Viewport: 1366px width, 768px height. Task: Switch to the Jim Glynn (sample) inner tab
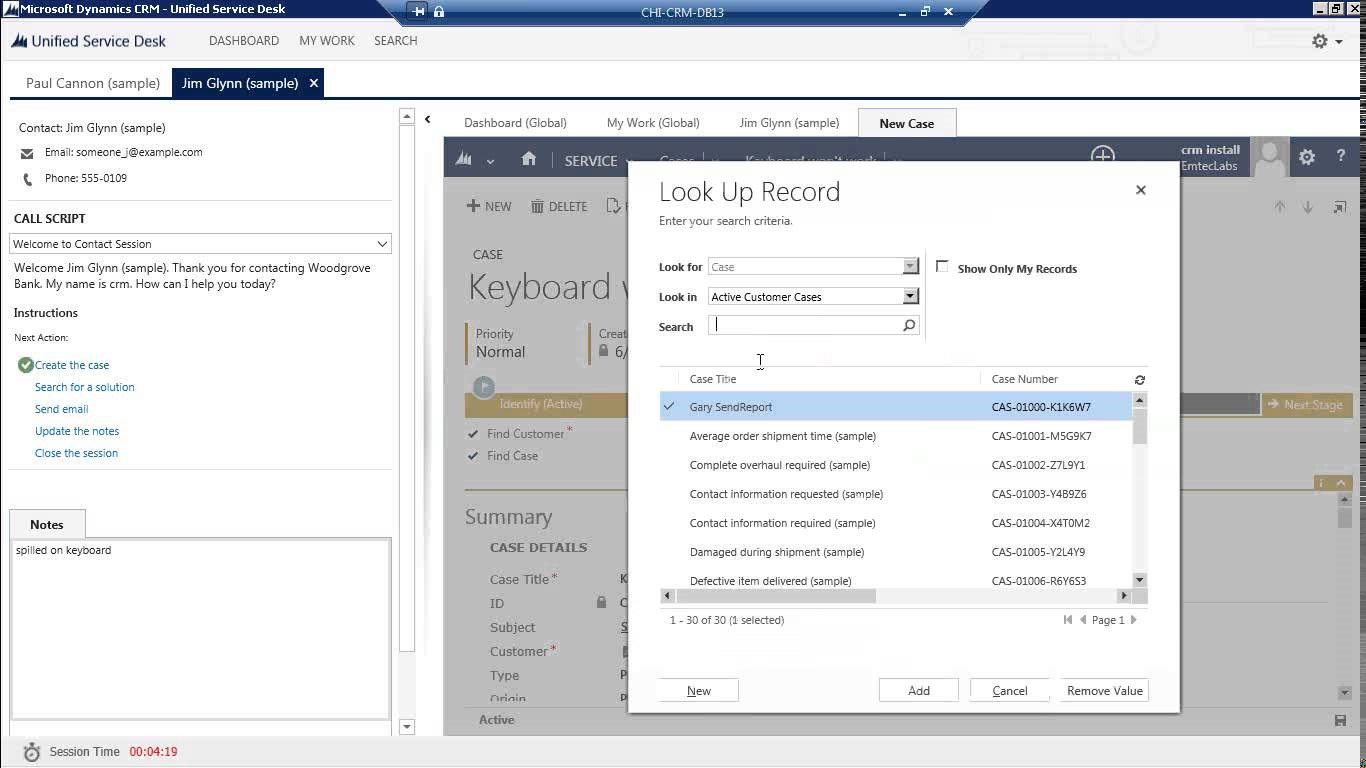click(789, 123)
